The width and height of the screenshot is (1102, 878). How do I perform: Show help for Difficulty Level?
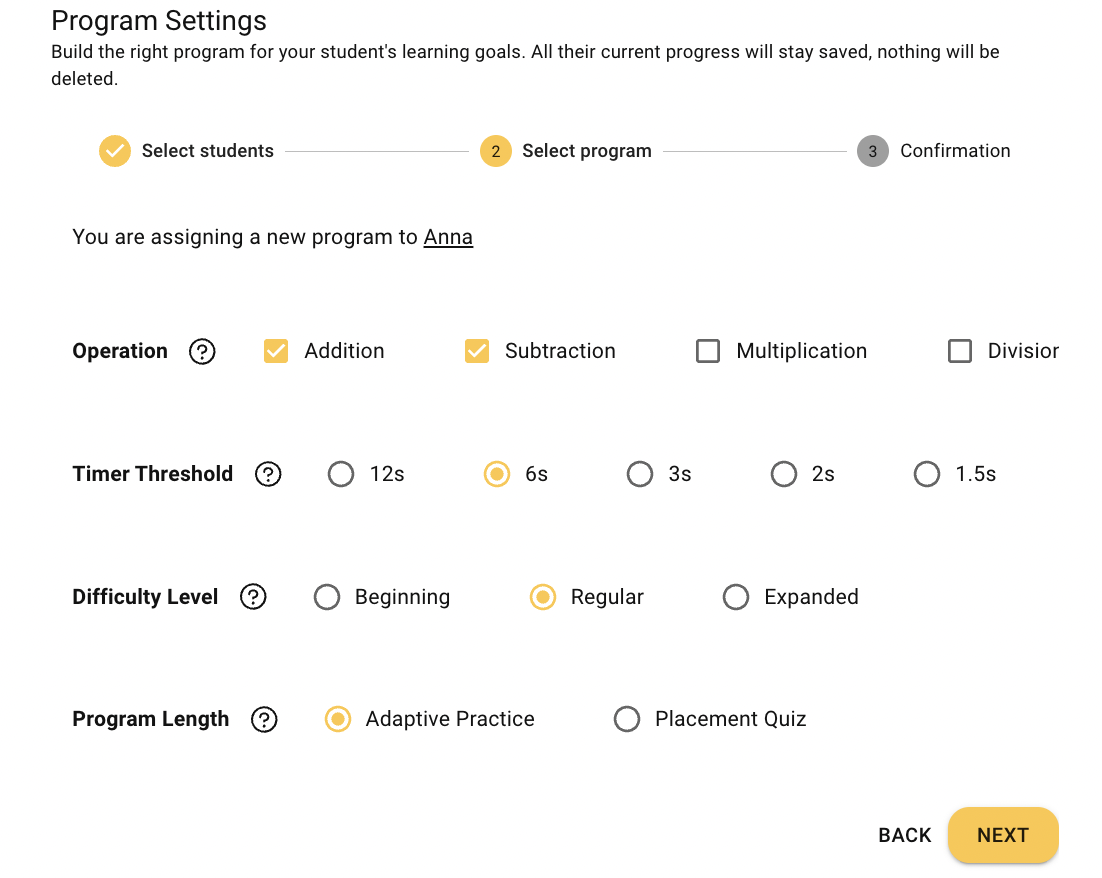[253, 597]
